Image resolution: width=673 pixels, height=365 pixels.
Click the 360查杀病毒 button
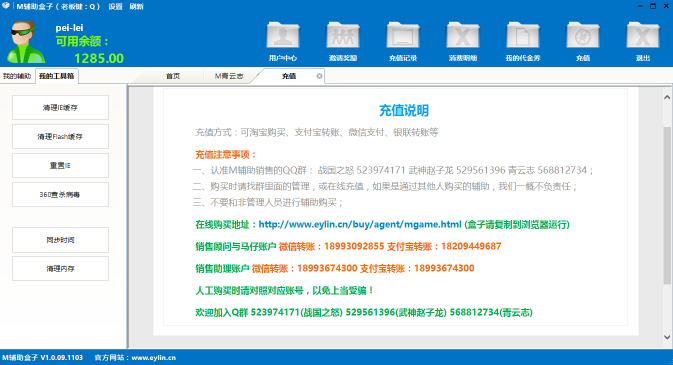coord(60,195)
